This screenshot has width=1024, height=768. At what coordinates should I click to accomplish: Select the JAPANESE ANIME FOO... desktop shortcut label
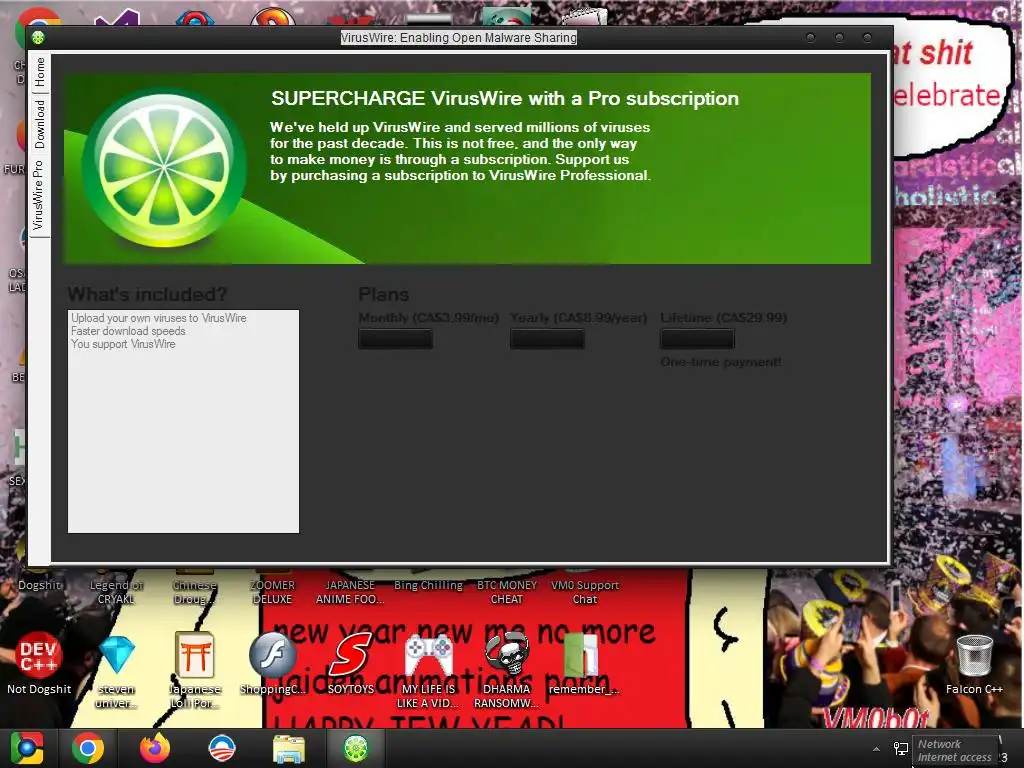click(350, 592)
